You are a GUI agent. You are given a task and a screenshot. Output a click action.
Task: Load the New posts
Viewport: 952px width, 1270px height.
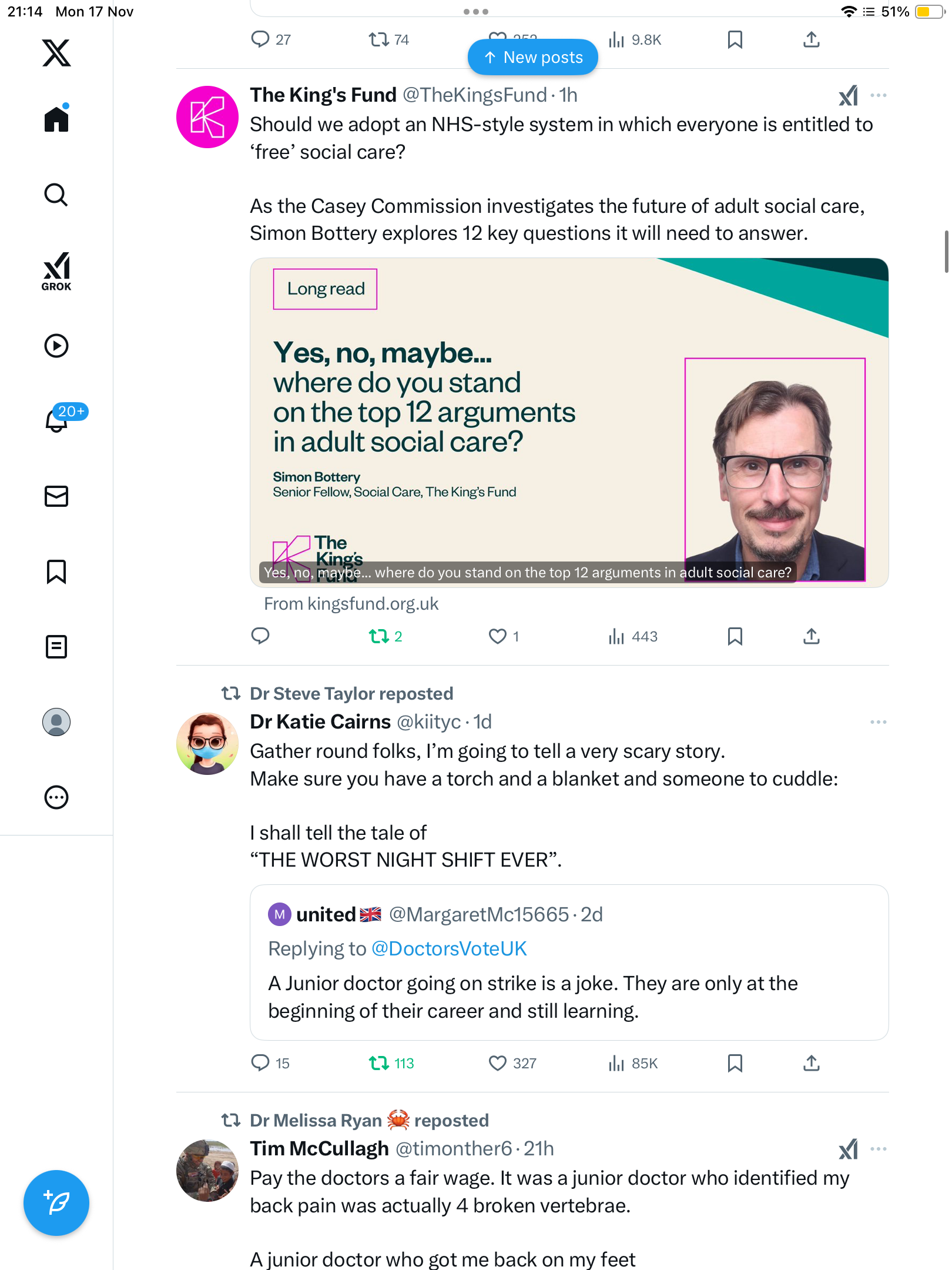click(533, 57)
